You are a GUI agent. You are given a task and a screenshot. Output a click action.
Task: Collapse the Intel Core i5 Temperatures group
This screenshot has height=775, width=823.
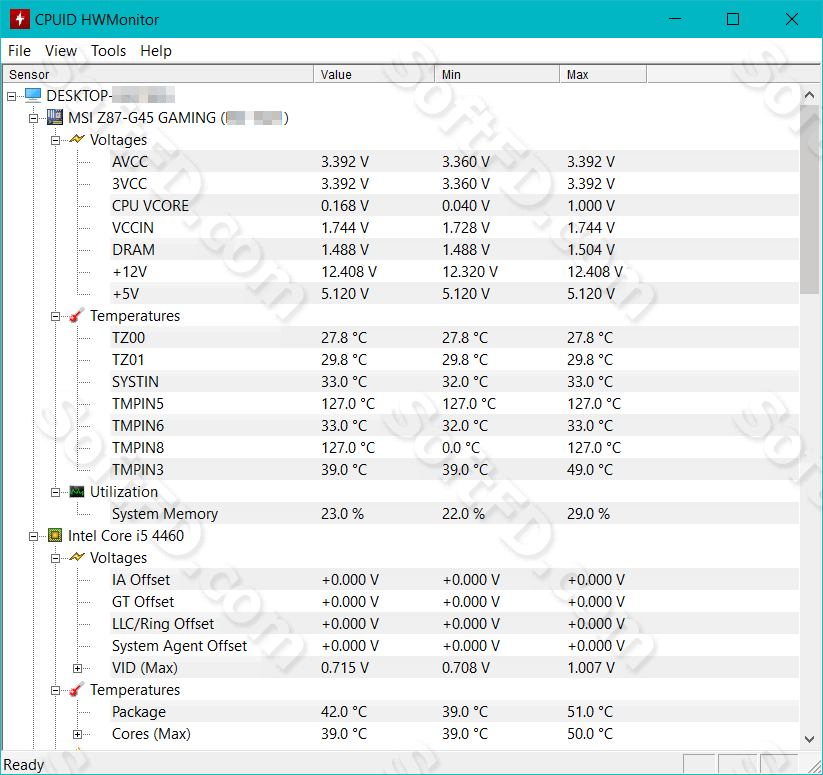[x=55, y=691]
